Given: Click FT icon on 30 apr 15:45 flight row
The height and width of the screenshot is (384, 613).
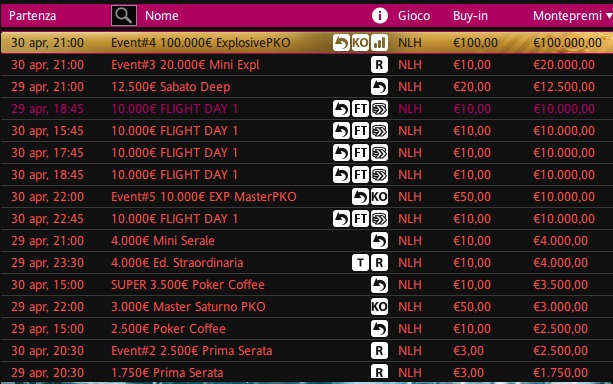Looking at the screenshot, I should pos(360,131).
